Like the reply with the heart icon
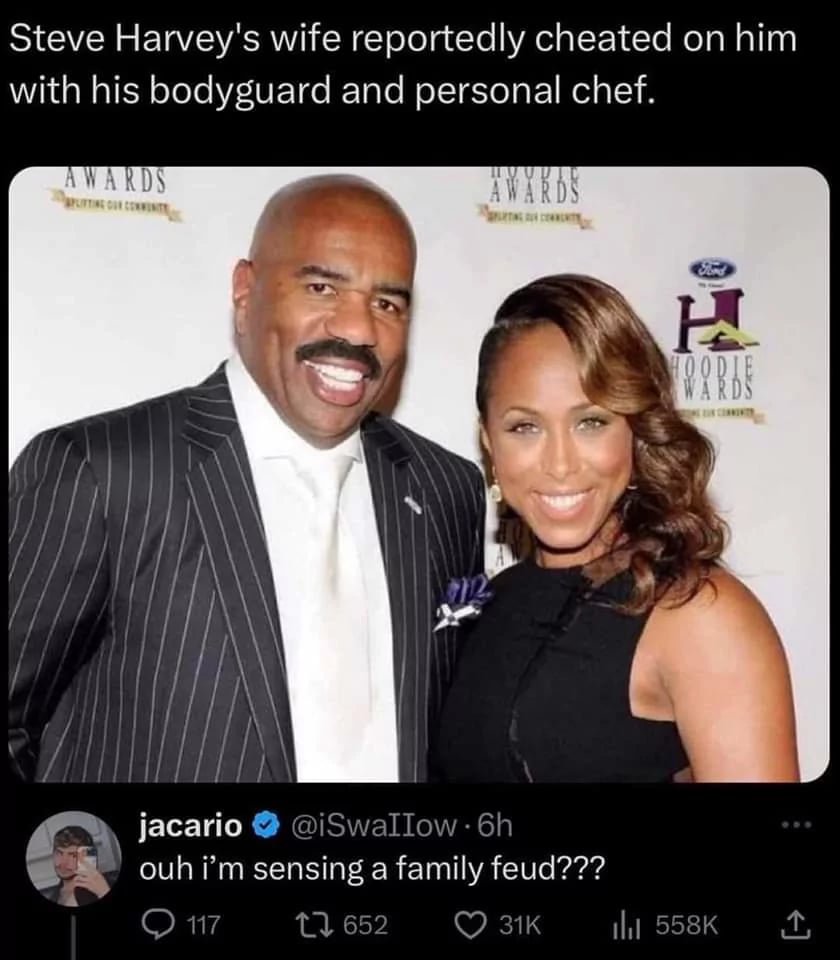Viewport: 840px width, 960px height. click(472, 925)
